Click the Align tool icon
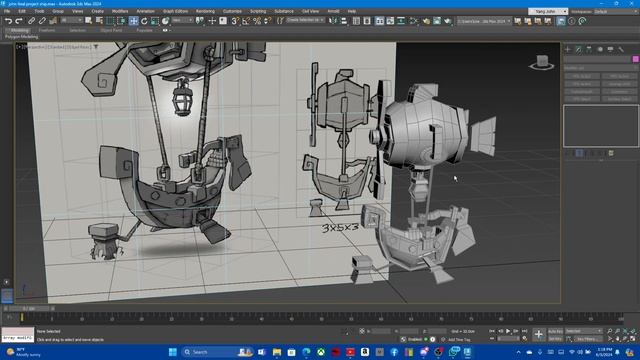The height and width of the screenshot is (360, 640). pyautogui.click(x=344, y=21)
